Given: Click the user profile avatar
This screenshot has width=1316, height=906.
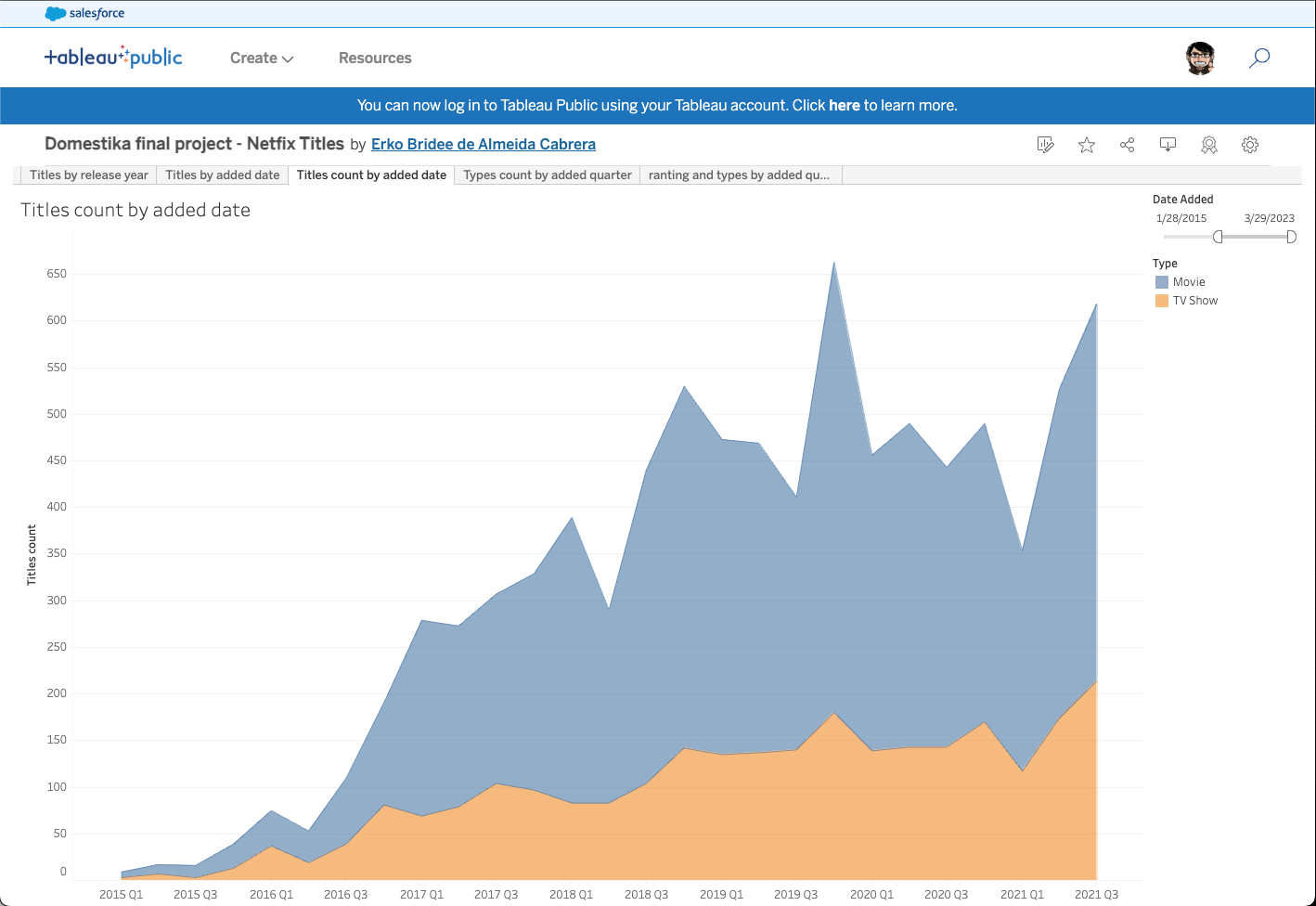Looking at the screenshot, I should pos(1200,58).
